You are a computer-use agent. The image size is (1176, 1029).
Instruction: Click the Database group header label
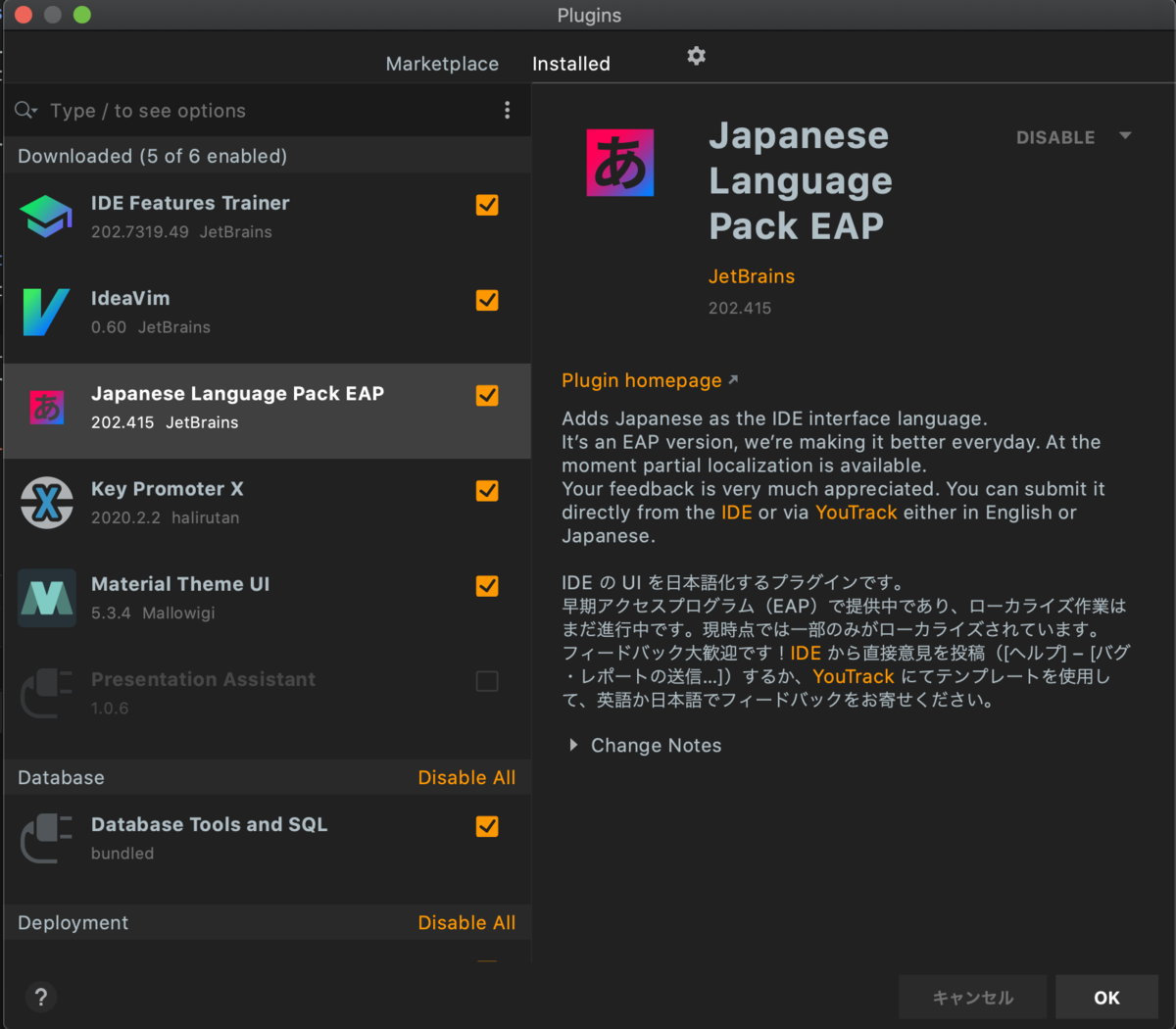(x=61, y=777)
